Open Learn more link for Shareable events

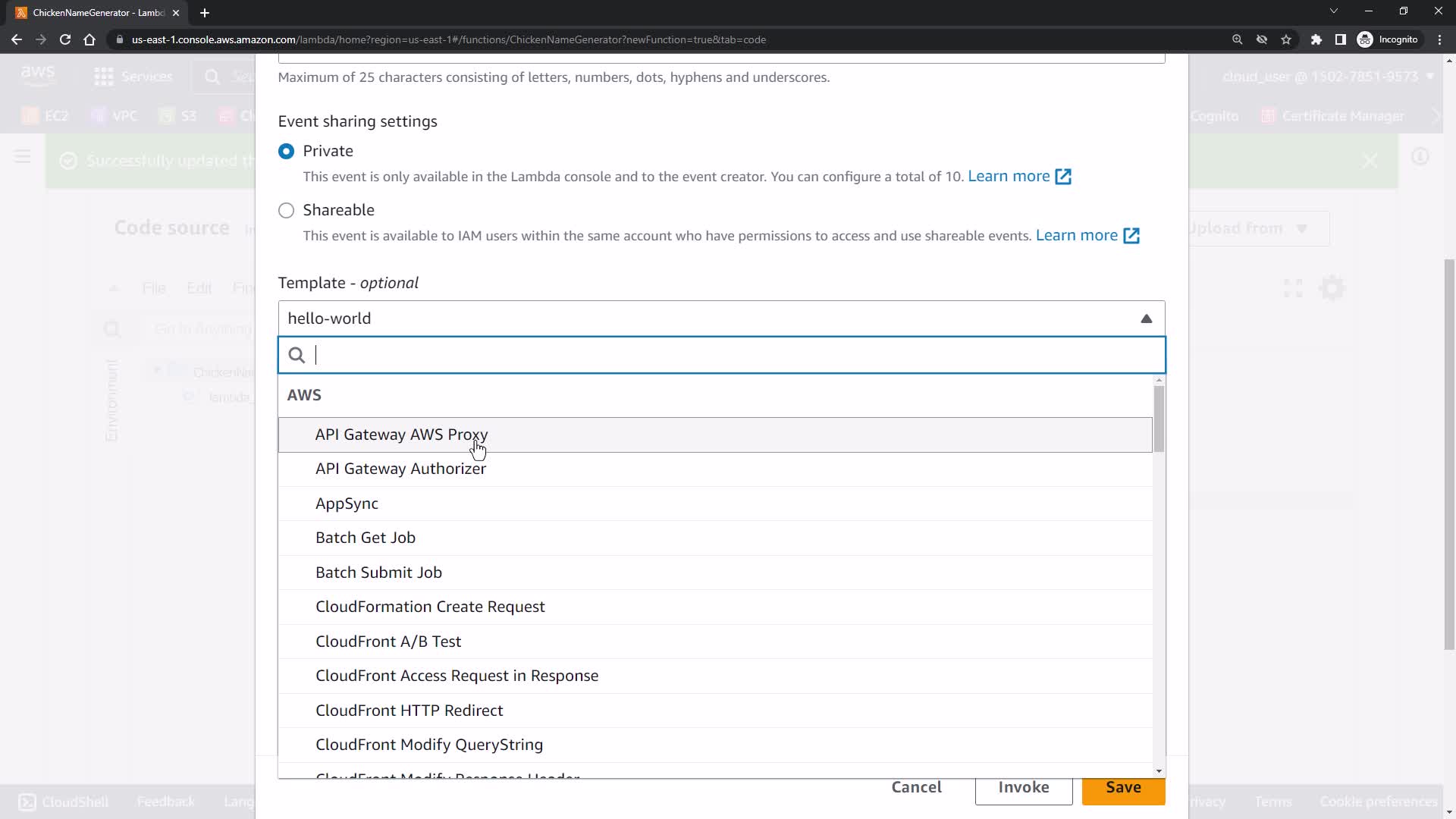pyautogui.click(x=1076, y=236)
